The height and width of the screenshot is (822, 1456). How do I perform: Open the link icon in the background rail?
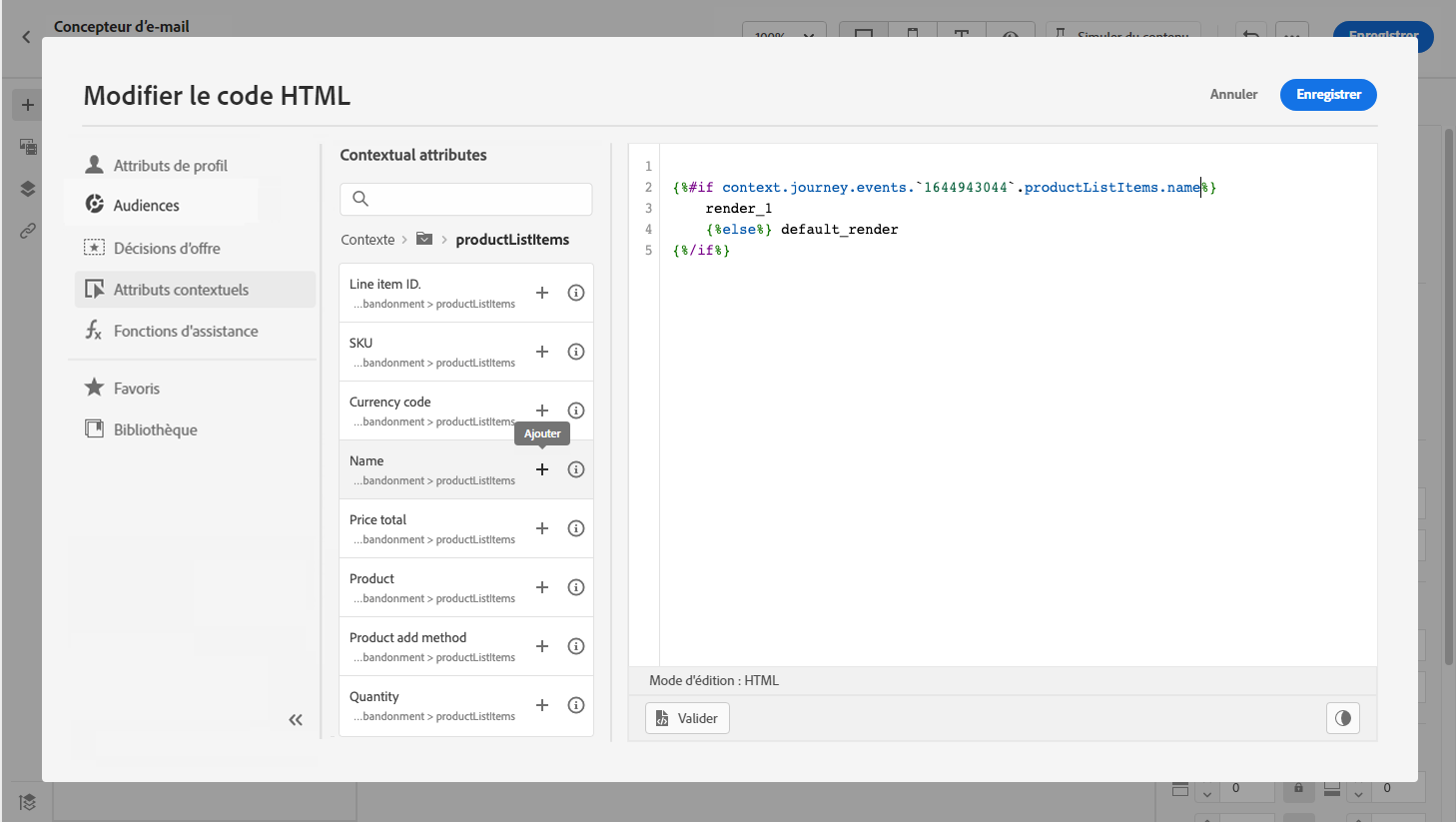click(x=28, y=231)
